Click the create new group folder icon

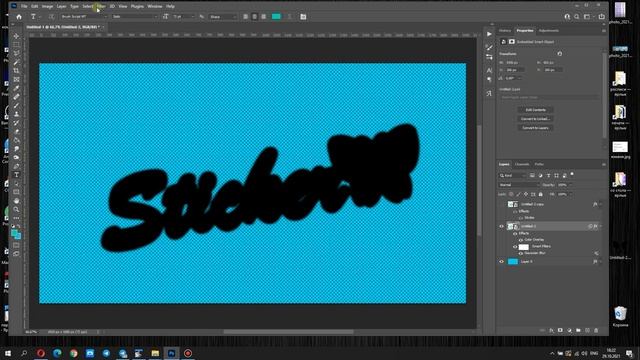[x=578, y=330]
